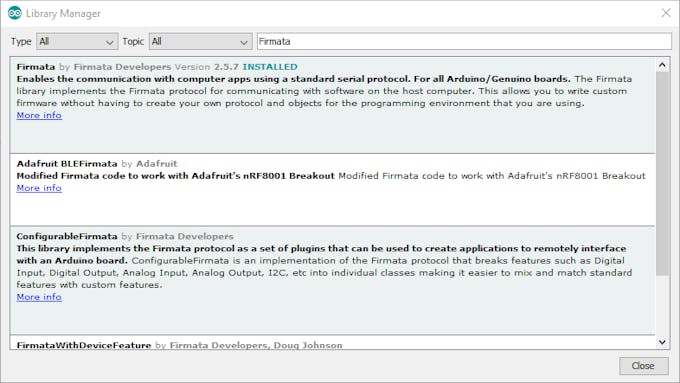Select the Adafruit BLEFirmata library title
This screenshot has width=680, height=383.
pos(67,164)
